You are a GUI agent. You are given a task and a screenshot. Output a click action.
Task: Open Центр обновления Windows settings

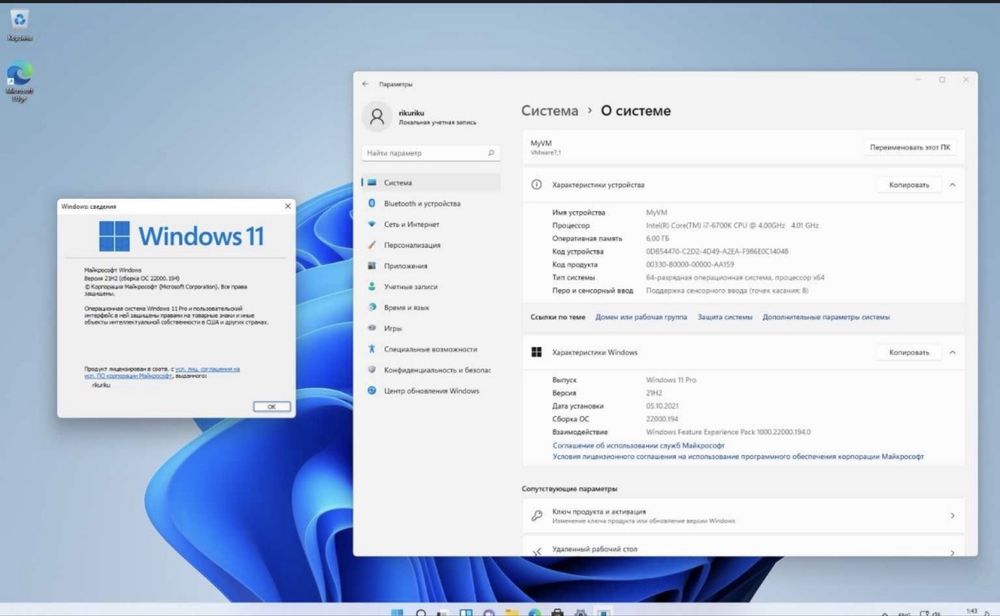pyautogui.click(x=431, y=390)
